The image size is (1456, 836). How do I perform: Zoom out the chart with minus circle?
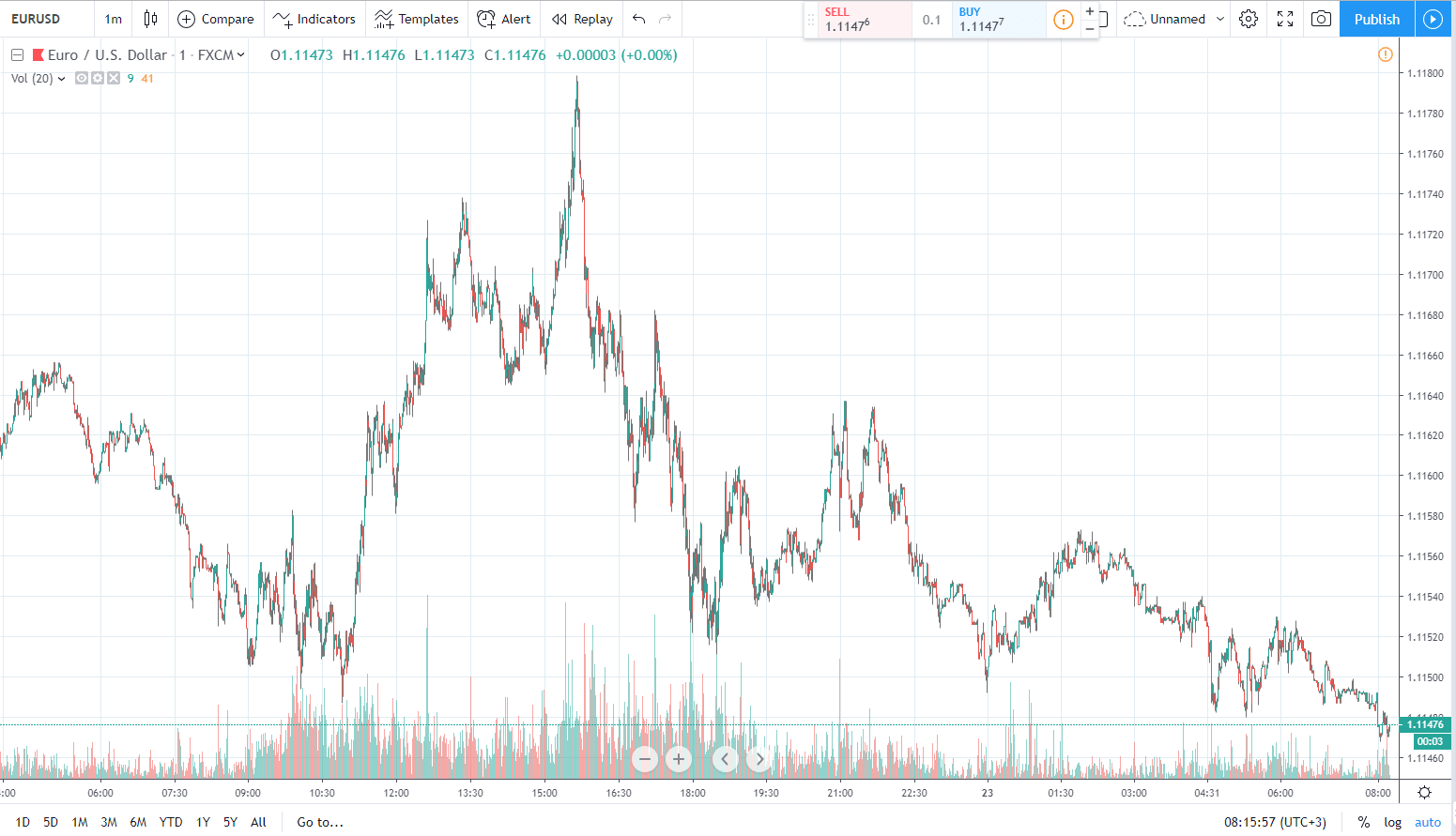pos(645,759)
